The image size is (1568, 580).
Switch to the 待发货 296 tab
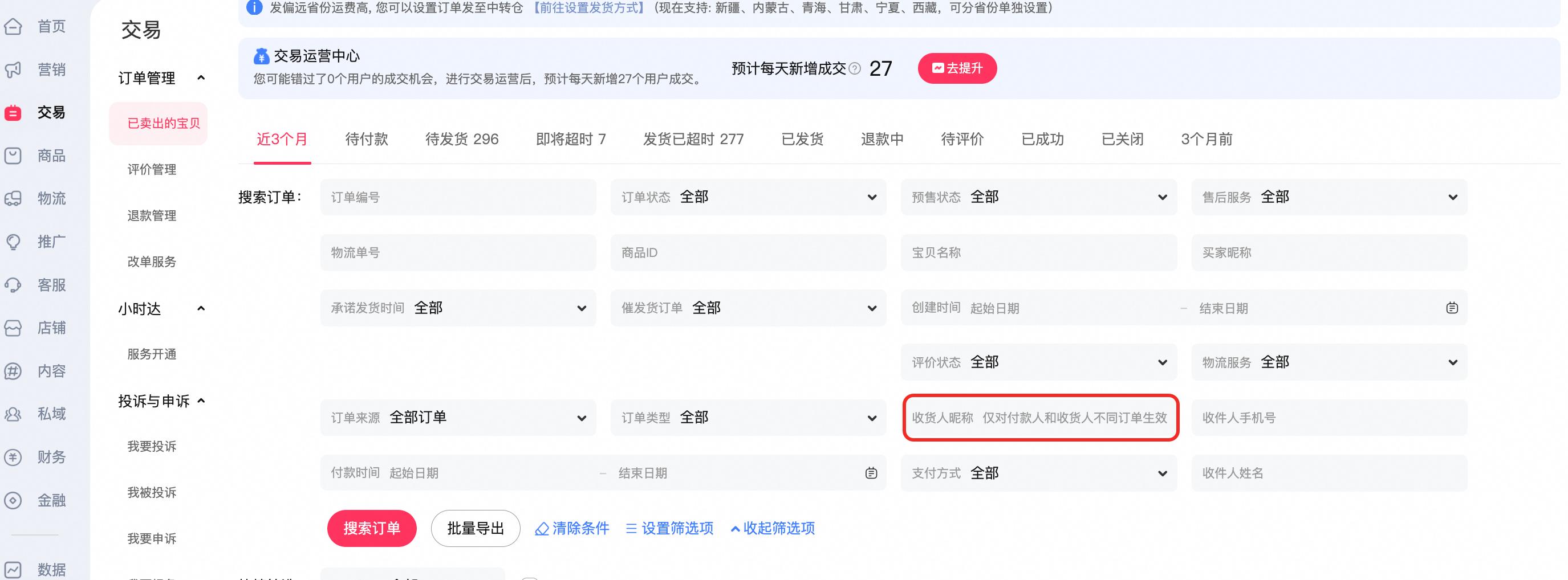[x=462, y=139]
